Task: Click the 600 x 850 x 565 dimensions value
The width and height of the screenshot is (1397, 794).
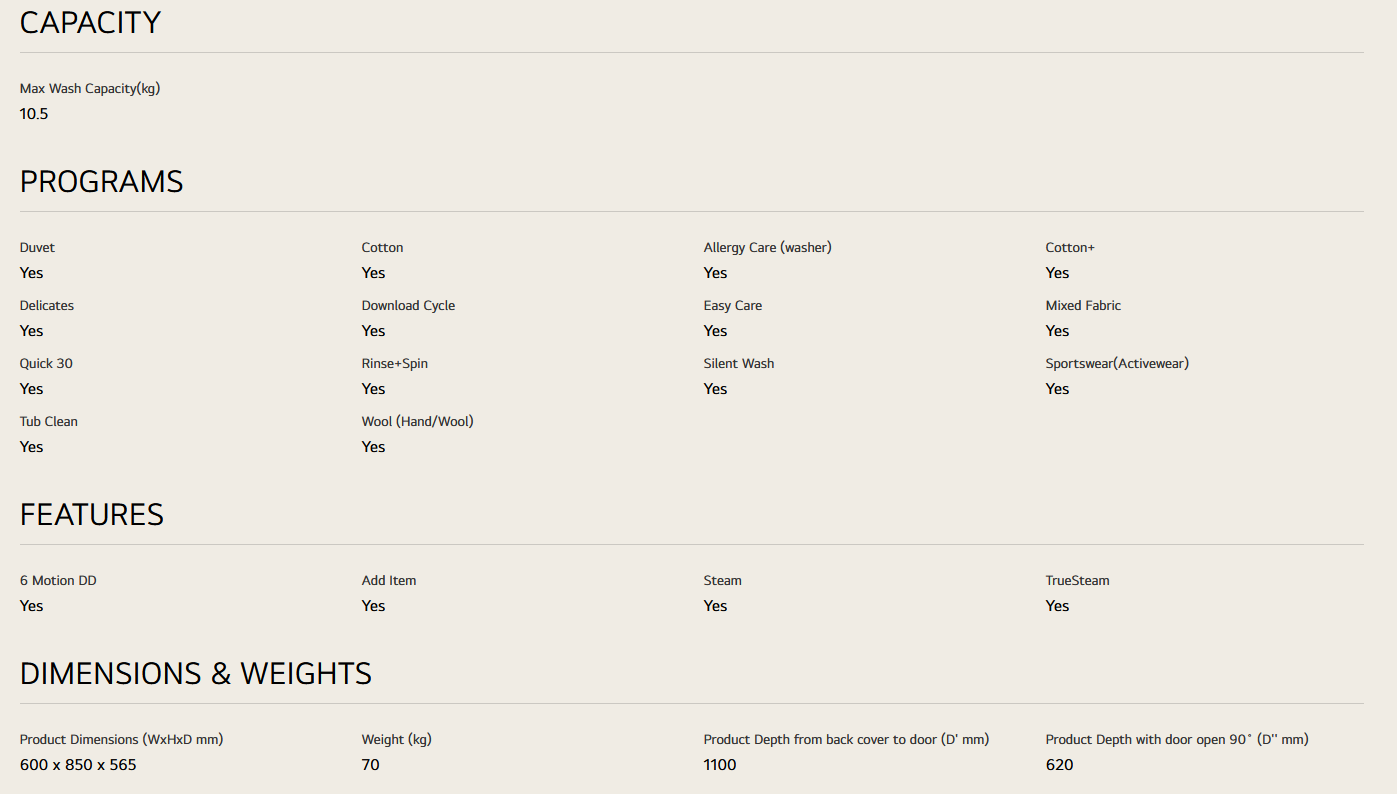Action: coord(78,765)
